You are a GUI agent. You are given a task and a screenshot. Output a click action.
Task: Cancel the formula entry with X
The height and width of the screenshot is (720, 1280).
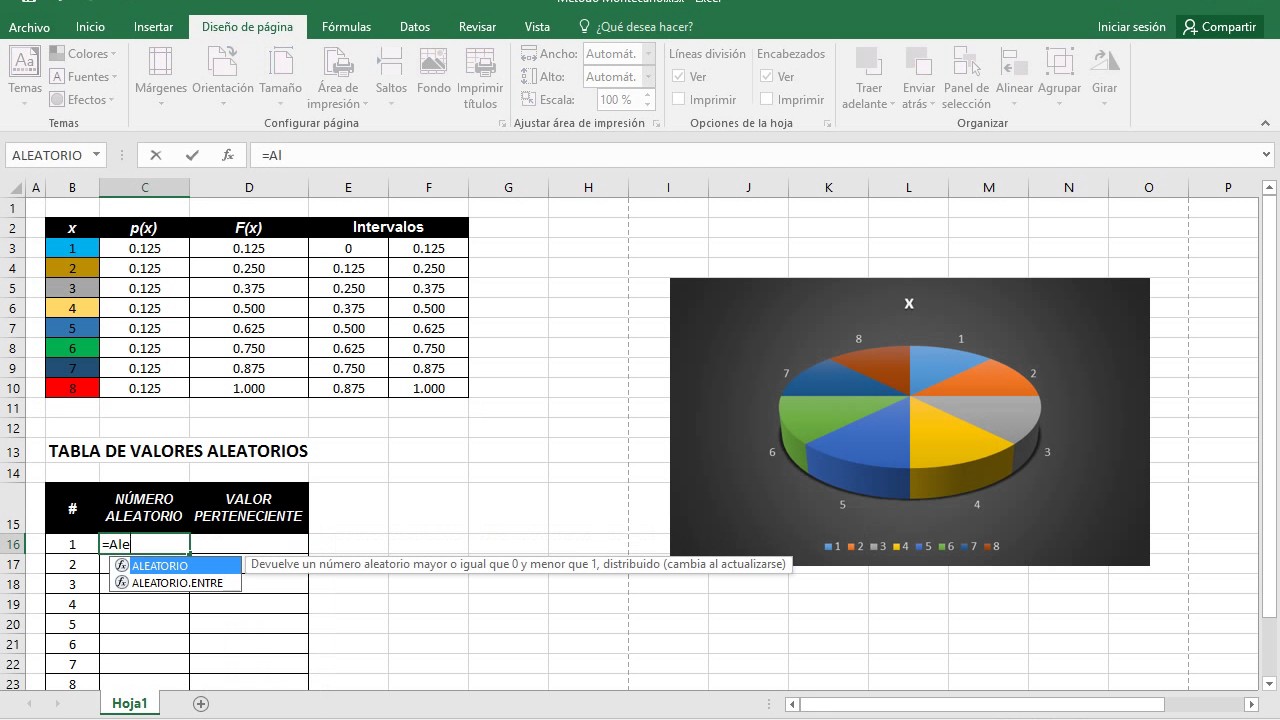point(156,155)
